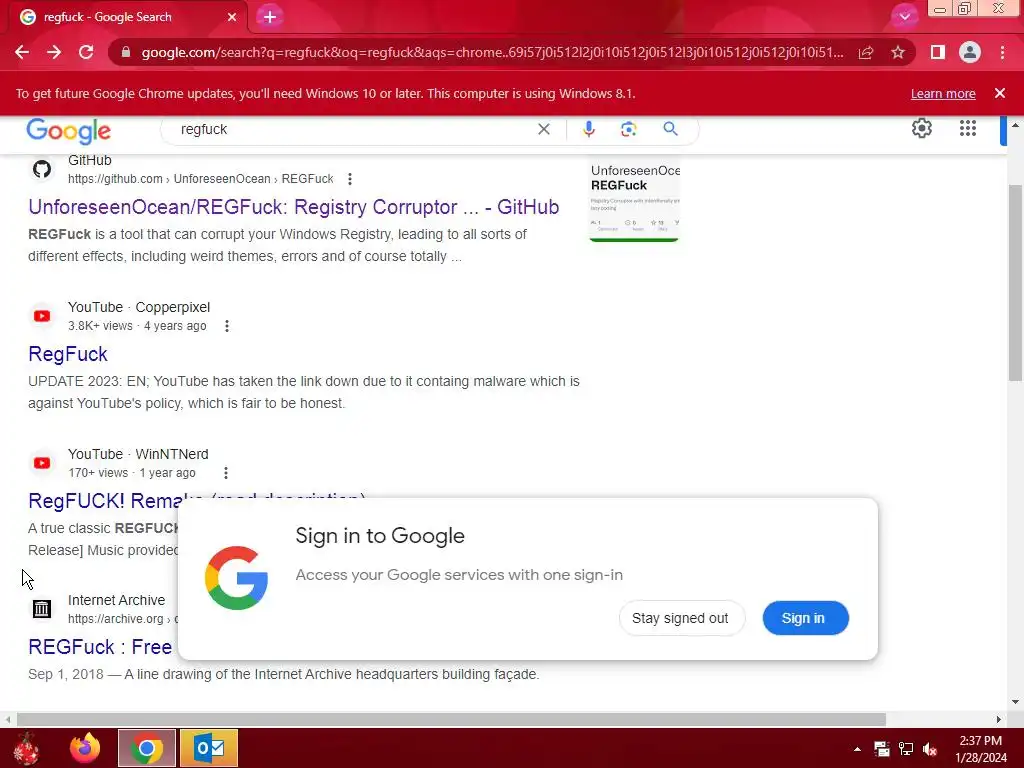Viewport: 1024px width, 768px height.
Task: Open the Start button on taskbar
Action: click(x=26, y=748)
